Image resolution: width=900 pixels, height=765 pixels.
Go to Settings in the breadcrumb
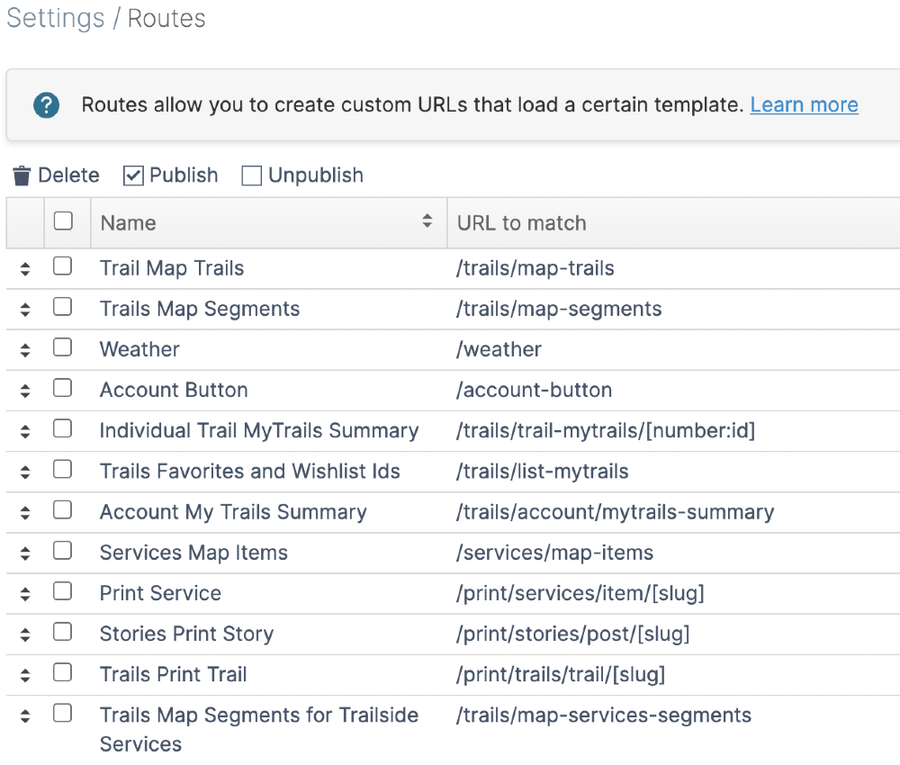[55, 19]
